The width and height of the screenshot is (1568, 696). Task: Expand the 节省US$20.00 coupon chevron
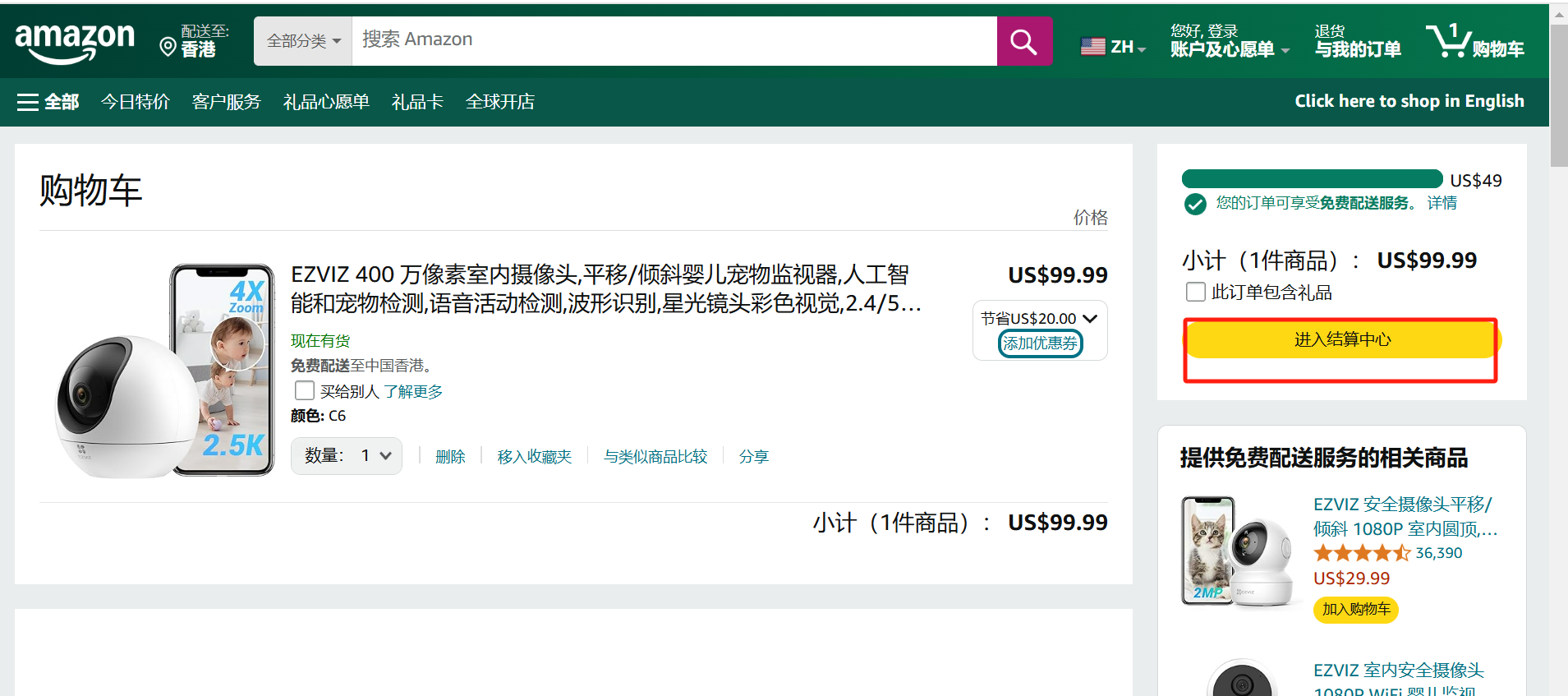1090,318
